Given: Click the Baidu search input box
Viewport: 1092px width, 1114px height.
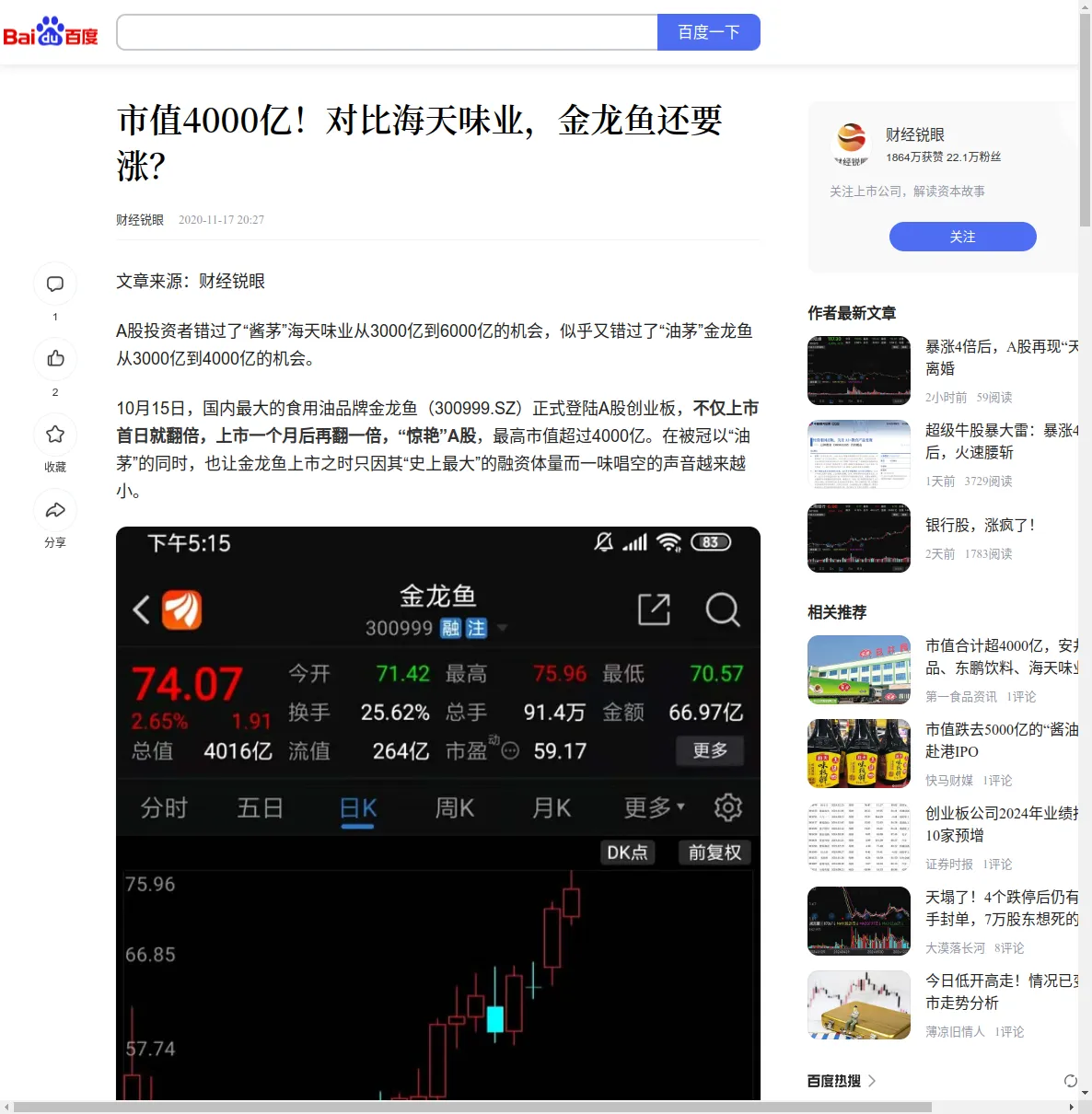Looking at the screenshot, I should tap(387, 32).
